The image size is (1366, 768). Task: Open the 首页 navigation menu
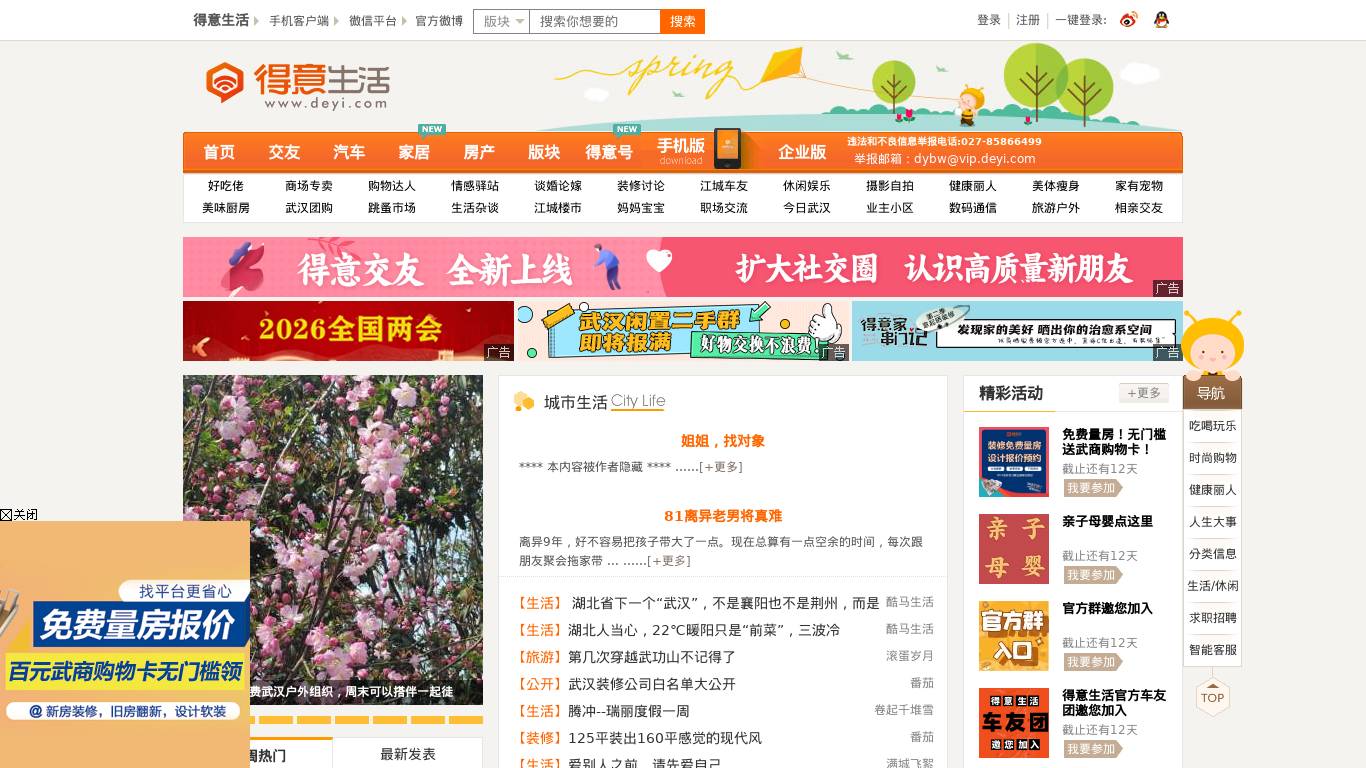218,152
